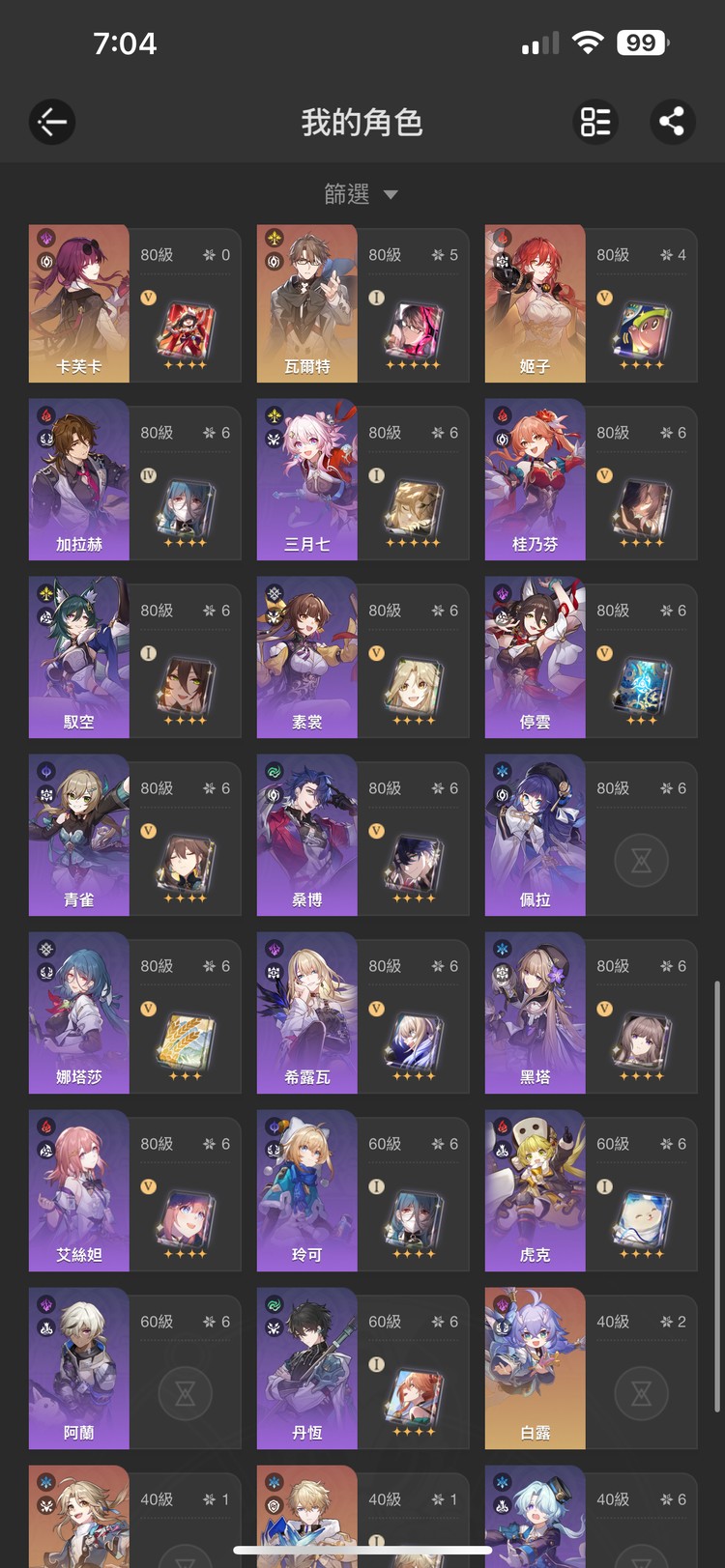Open empty light cone slot for 白露
725x1568 pixels.
coord(642,1393)
